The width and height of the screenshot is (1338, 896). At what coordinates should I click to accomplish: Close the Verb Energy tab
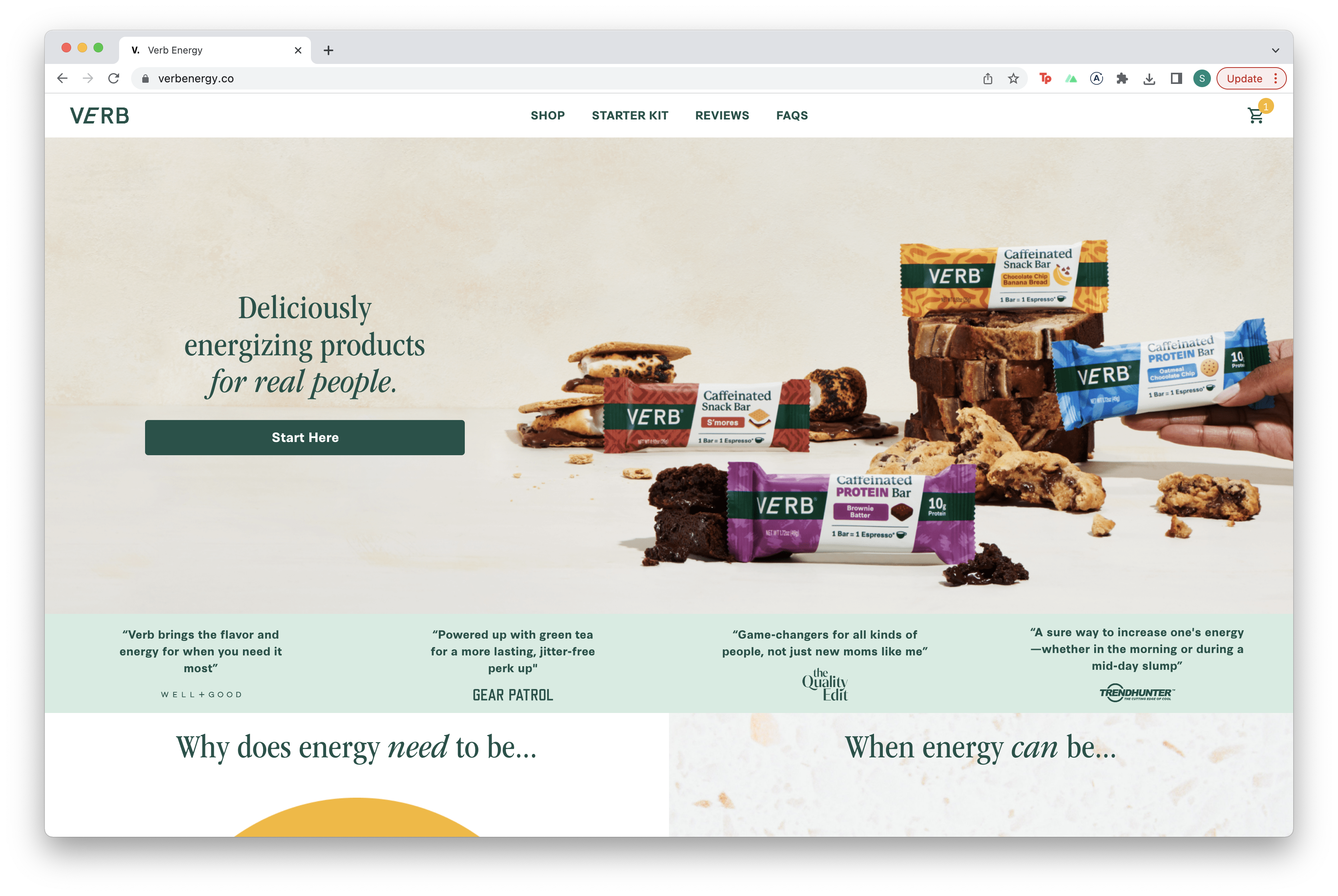pyautogui.click(x=298, y=50)
